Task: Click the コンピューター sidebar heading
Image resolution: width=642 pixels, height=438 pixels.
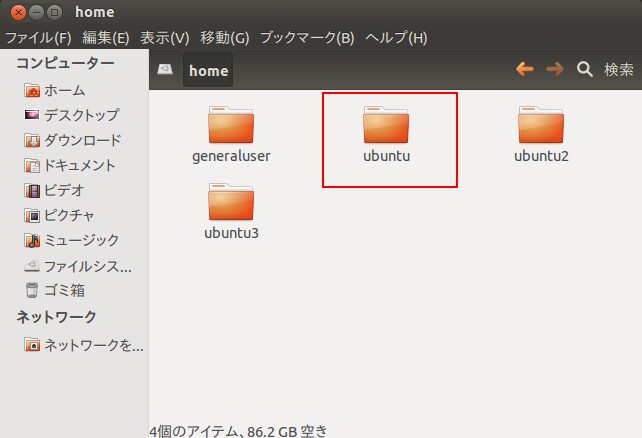Action: tap(65, 63)
